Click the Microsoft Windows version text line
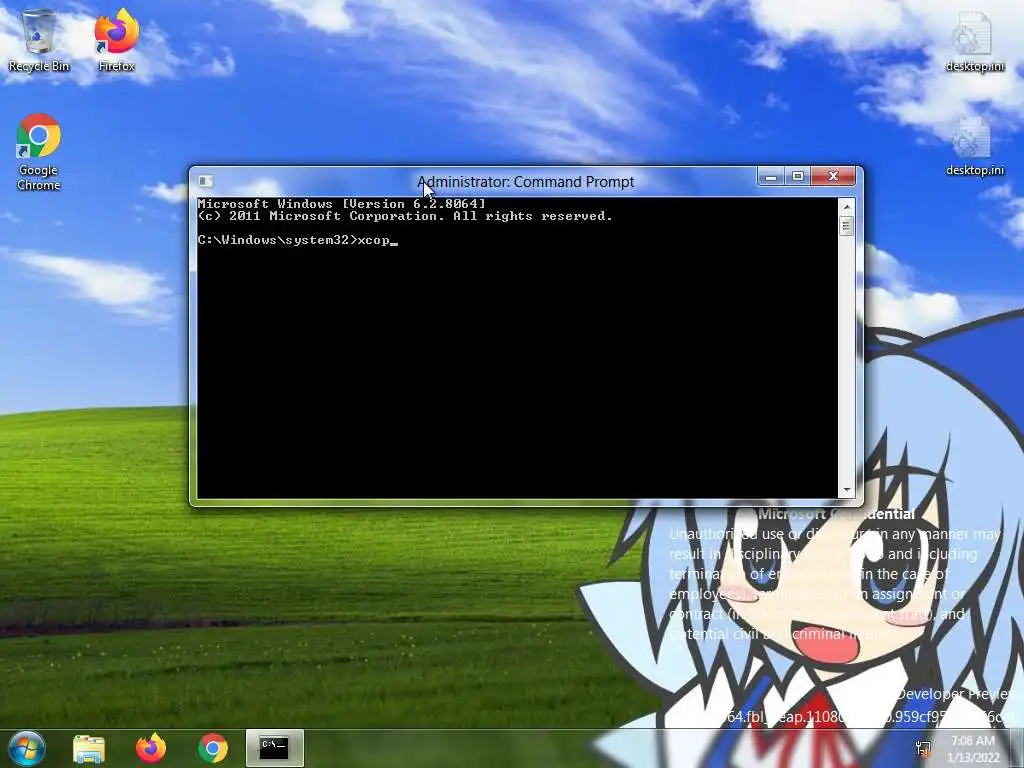The image size is (1024, 768). (342, 204)
